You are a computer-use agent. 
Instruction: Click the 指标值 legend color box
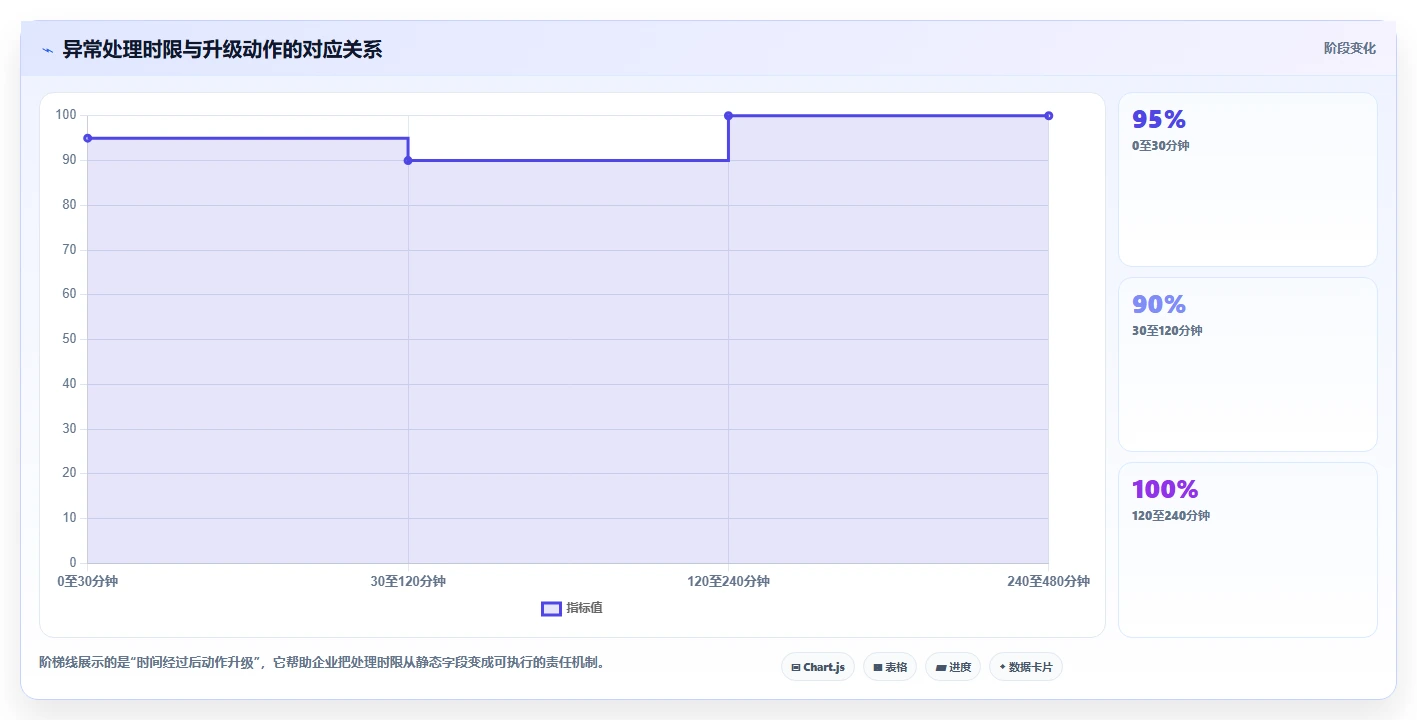(551, 609)
